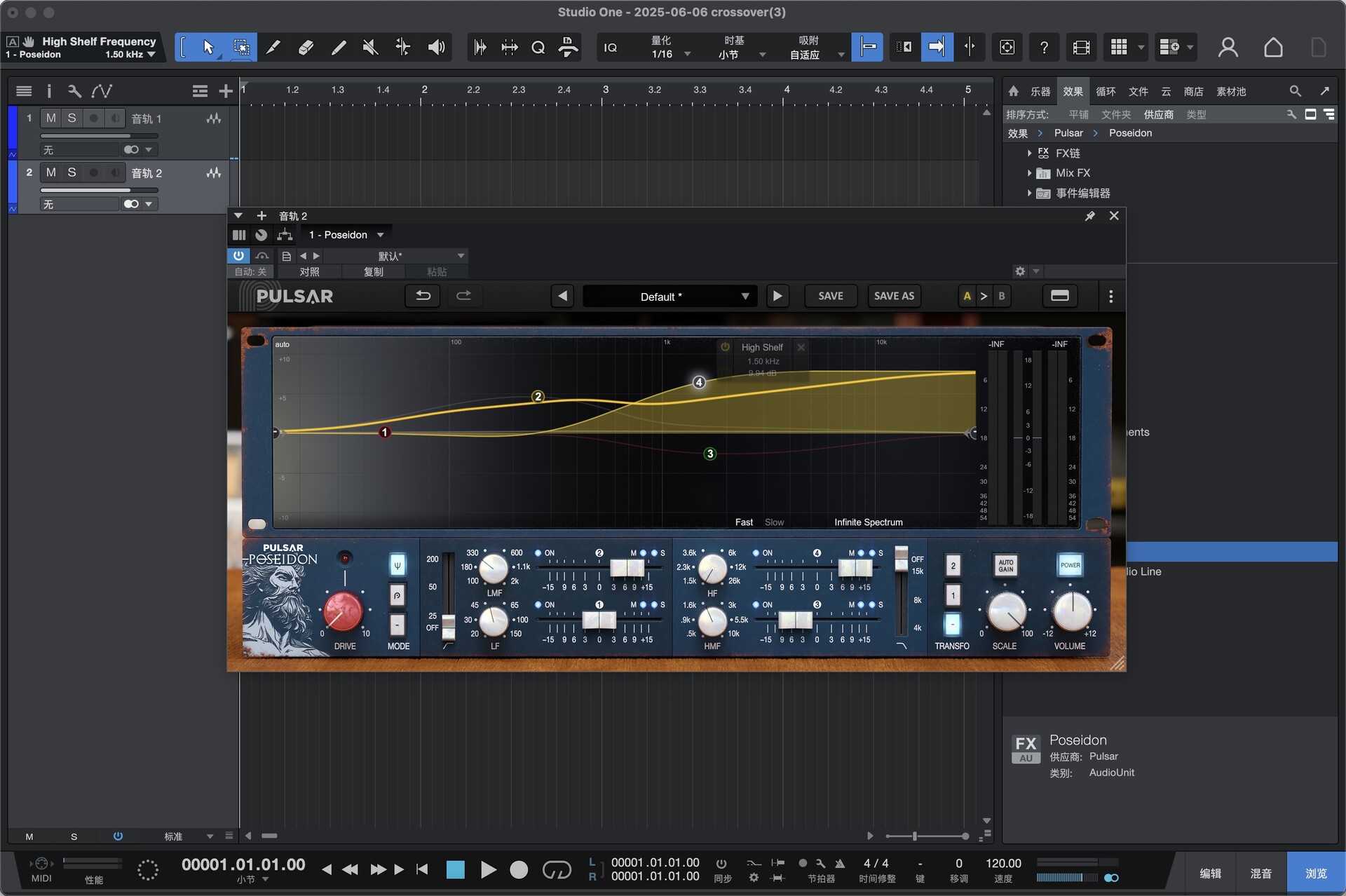Click browser home icon
This screenshot has width=1346, height=896.
coord(1013,91)
